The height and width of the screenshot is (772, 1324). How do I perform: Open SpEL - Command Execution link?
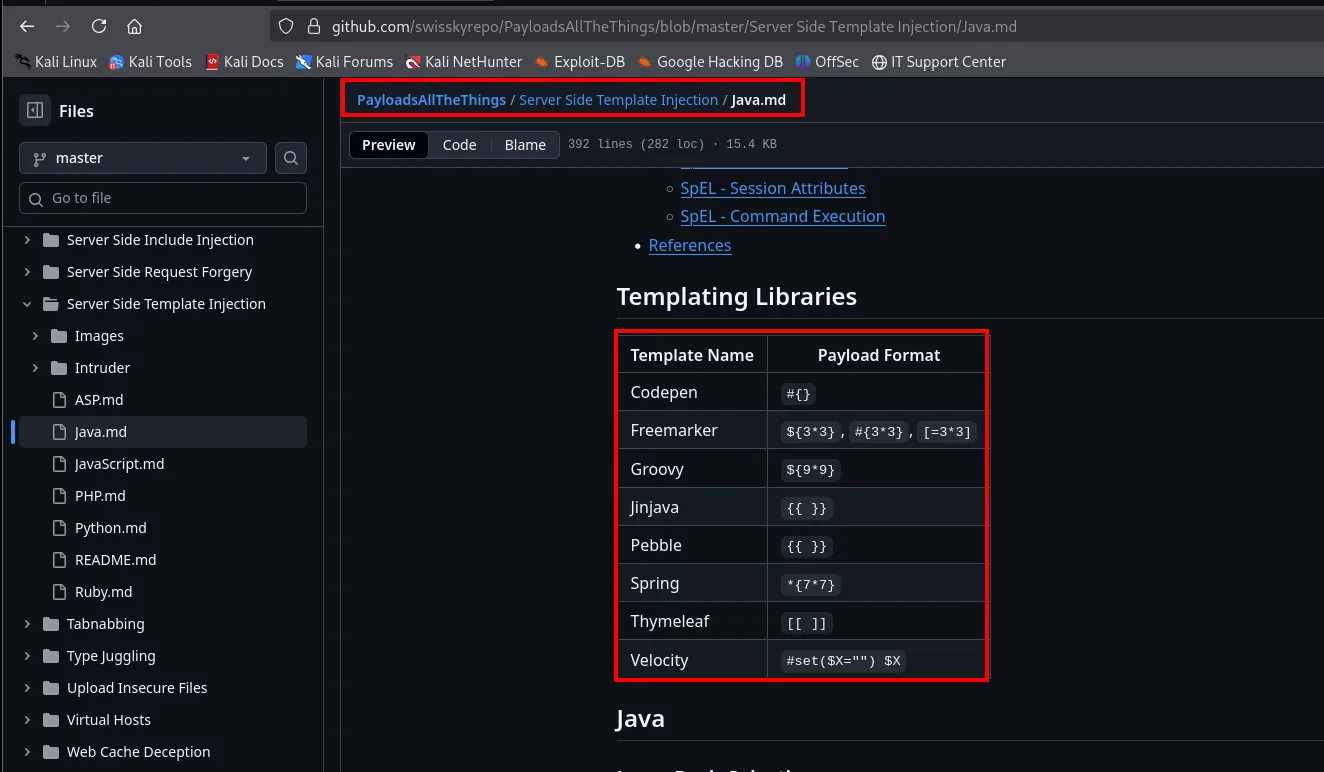click(x=783, y=216)
